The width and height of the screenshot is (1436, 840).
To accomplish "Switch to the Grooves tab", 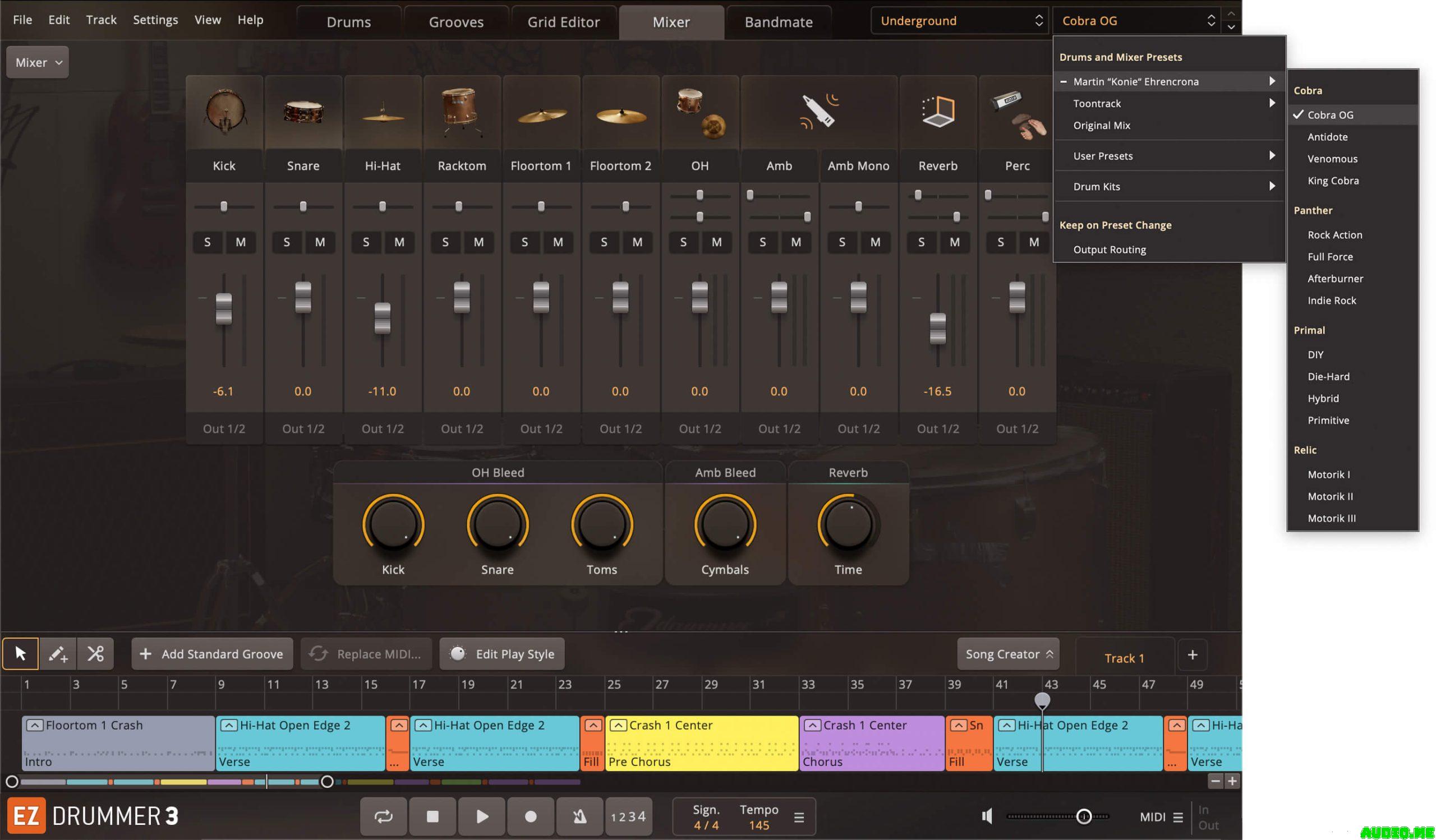I will pos(456,22).
